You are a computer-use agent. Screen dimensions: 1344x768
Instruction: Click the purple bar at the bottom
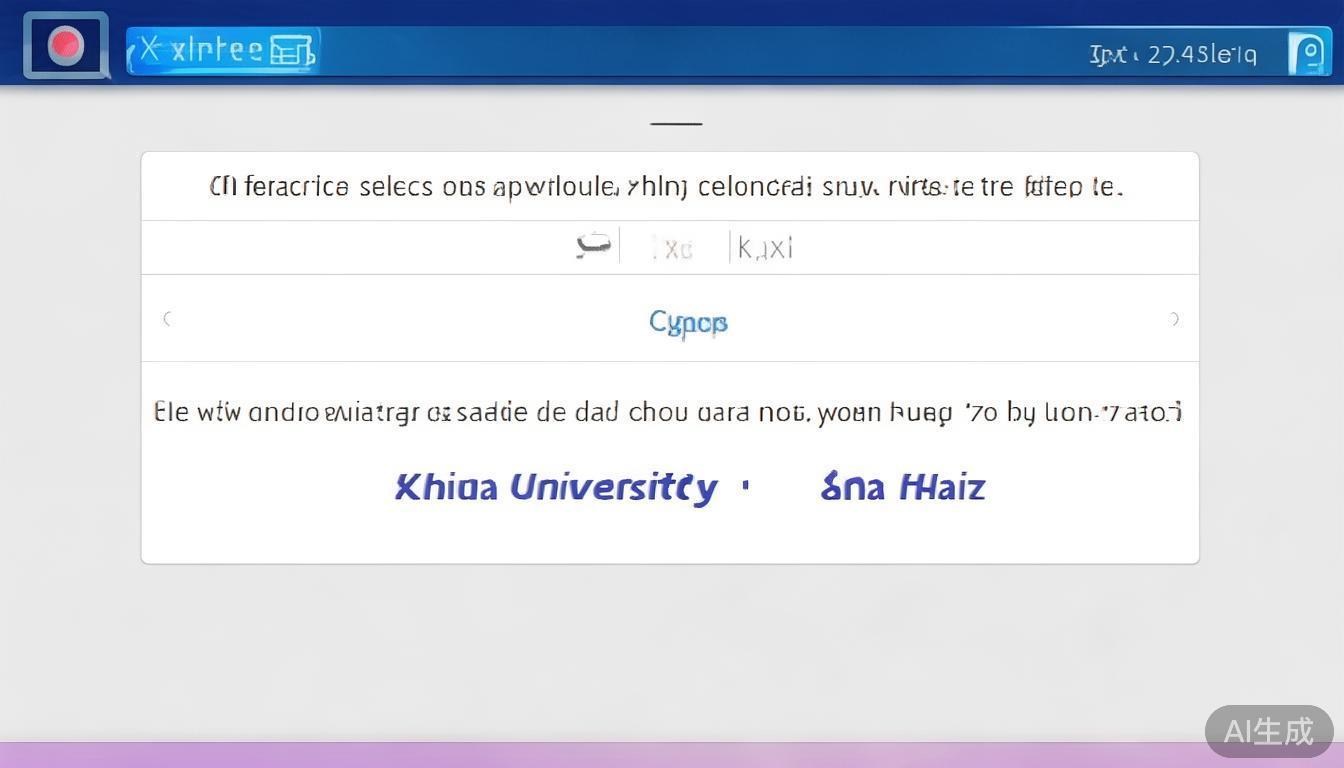tap(600, 755)
